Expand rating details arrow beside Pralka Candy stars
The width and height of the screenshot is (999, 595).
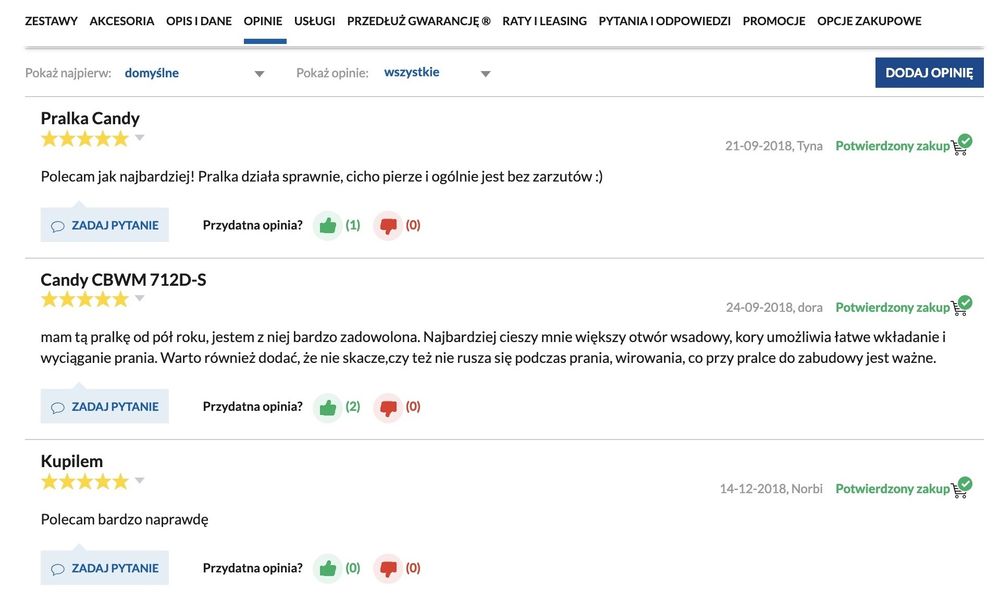coord(140,138)
